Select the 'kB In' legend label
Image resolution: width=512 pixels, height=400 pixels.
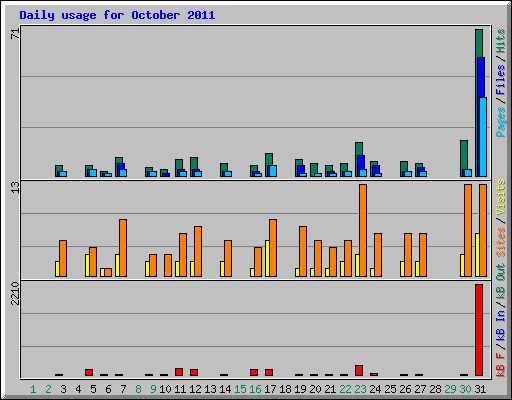500,326
